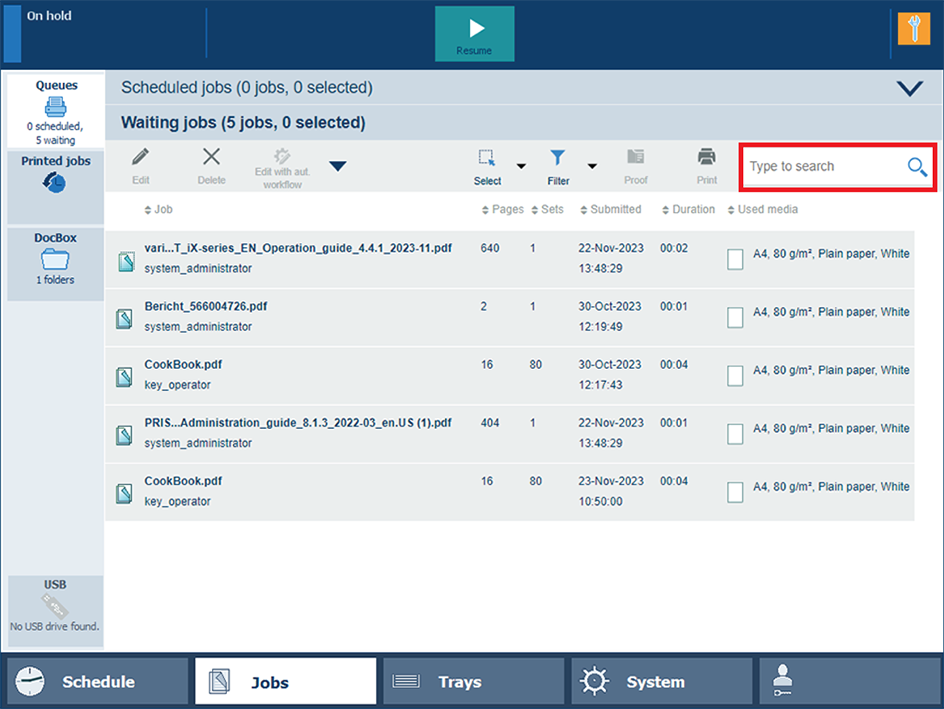Open the wrench maintenance icon
The height and width of the screenshot is (709, 944).
[914, 29]
